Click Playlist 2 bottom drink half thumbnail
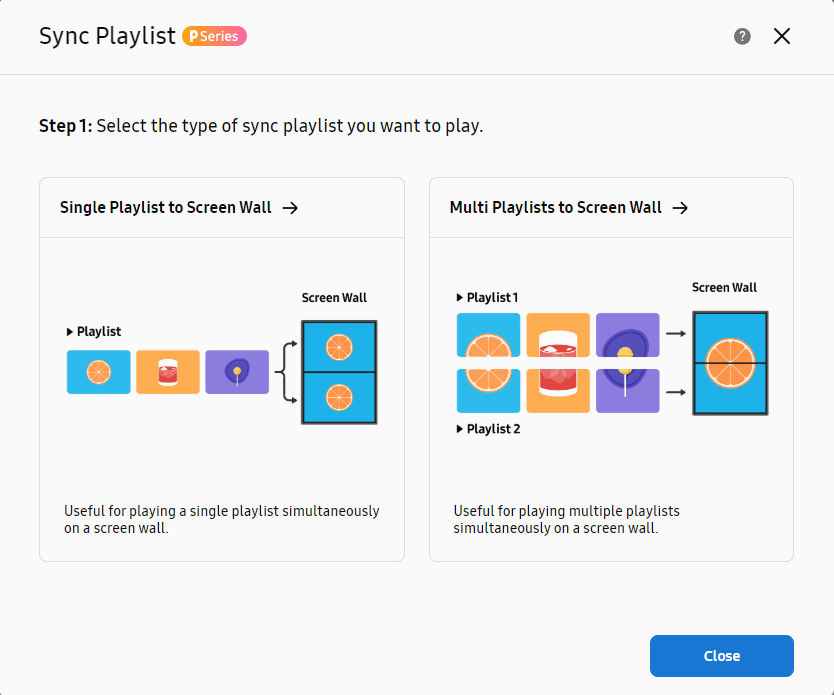The image size is (834, 695). pos(557,391)
